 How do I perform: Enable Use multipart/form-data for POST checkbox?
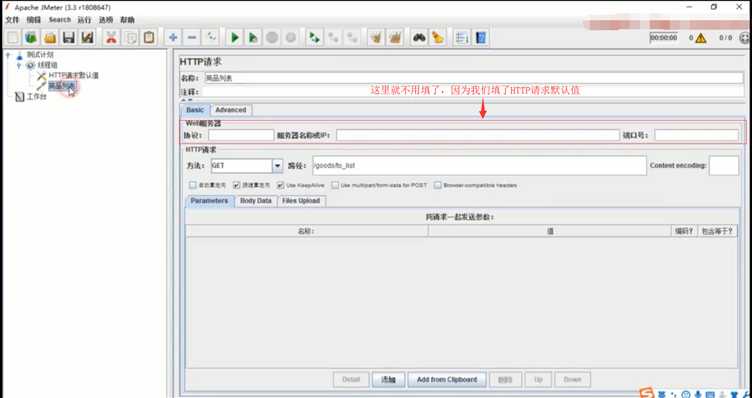[335, 185]
